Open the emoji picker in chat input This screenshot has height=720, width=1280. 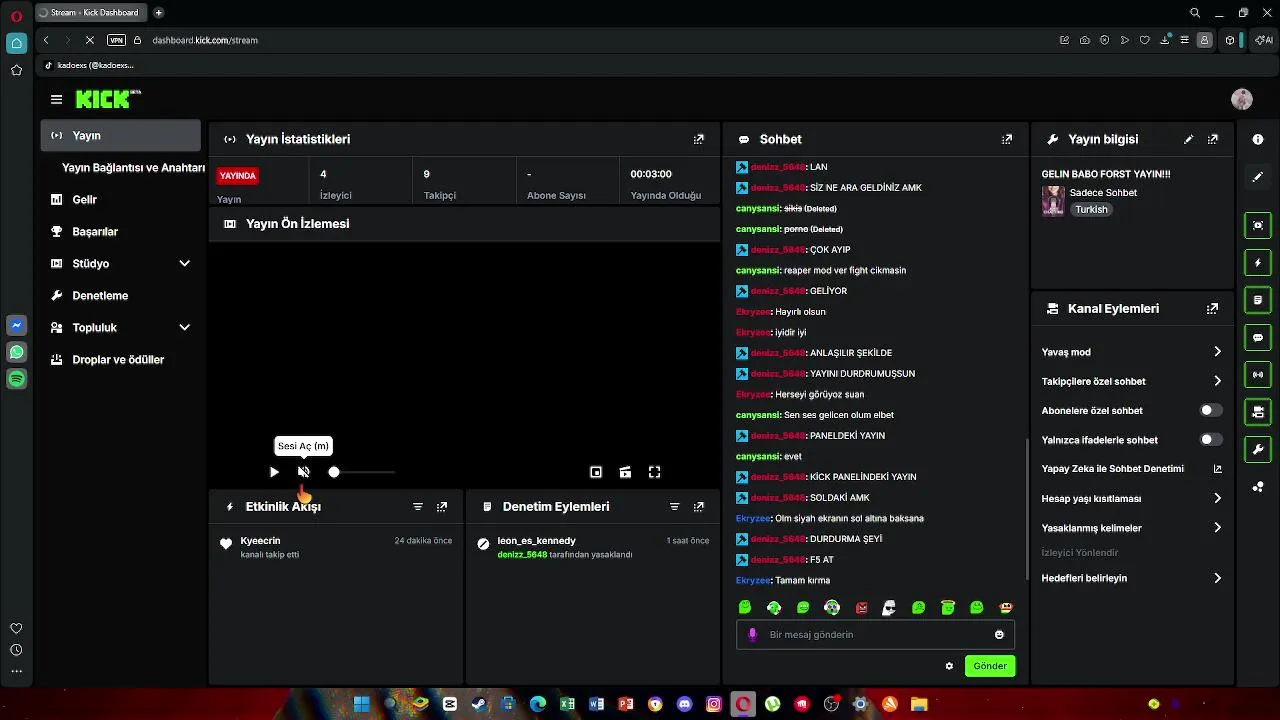999,635
